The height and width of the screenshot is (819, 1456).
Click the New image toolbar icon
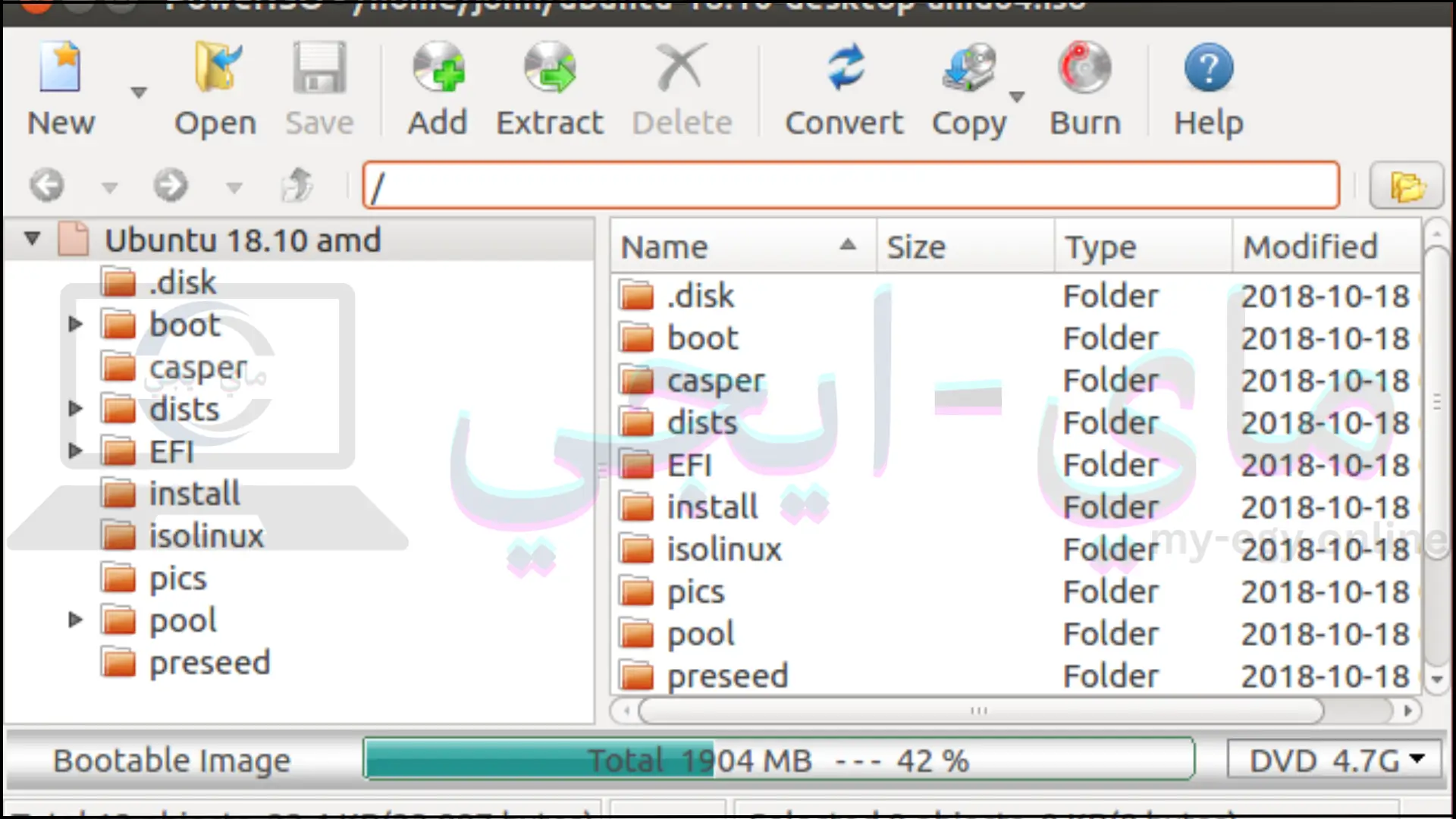tap(61, 67)
